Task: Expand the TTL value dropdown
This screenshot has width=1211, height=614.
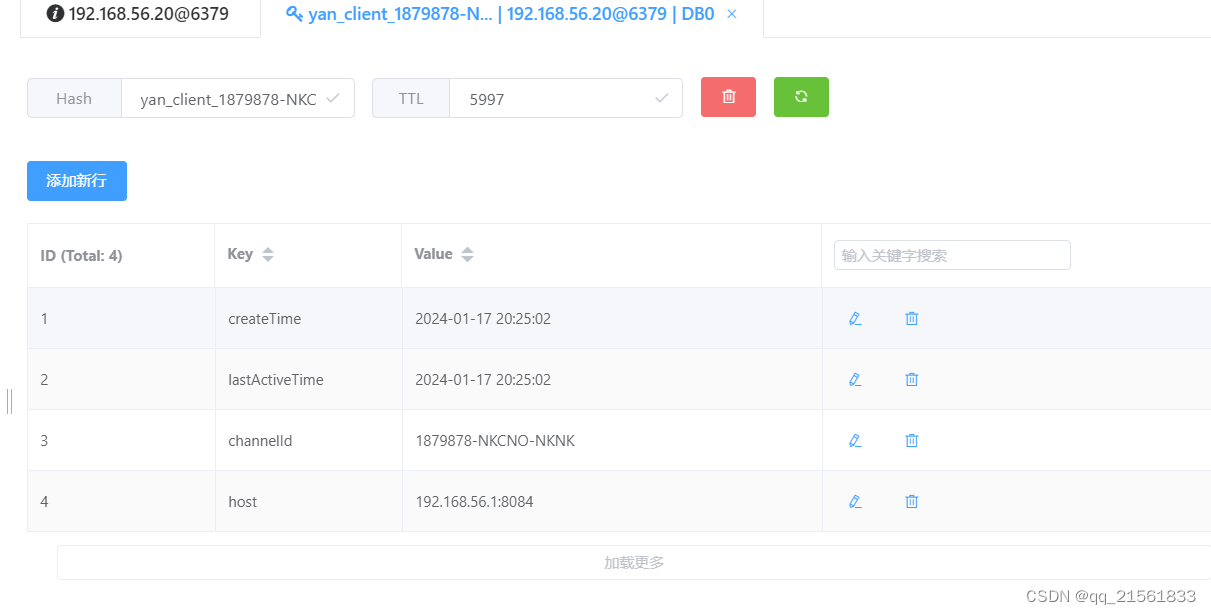Action: point(661,98)
